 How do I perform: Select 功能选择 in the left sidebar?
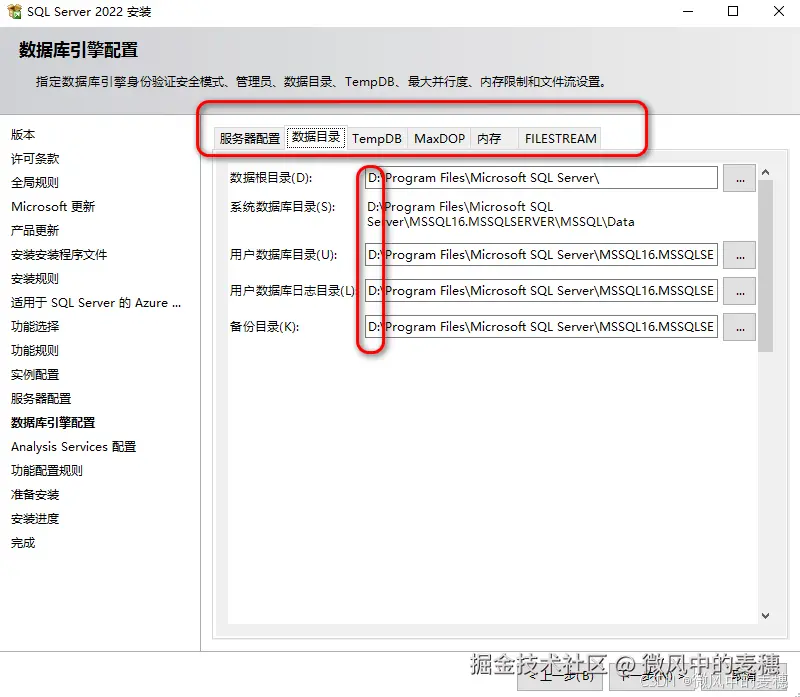coord(37,327)
